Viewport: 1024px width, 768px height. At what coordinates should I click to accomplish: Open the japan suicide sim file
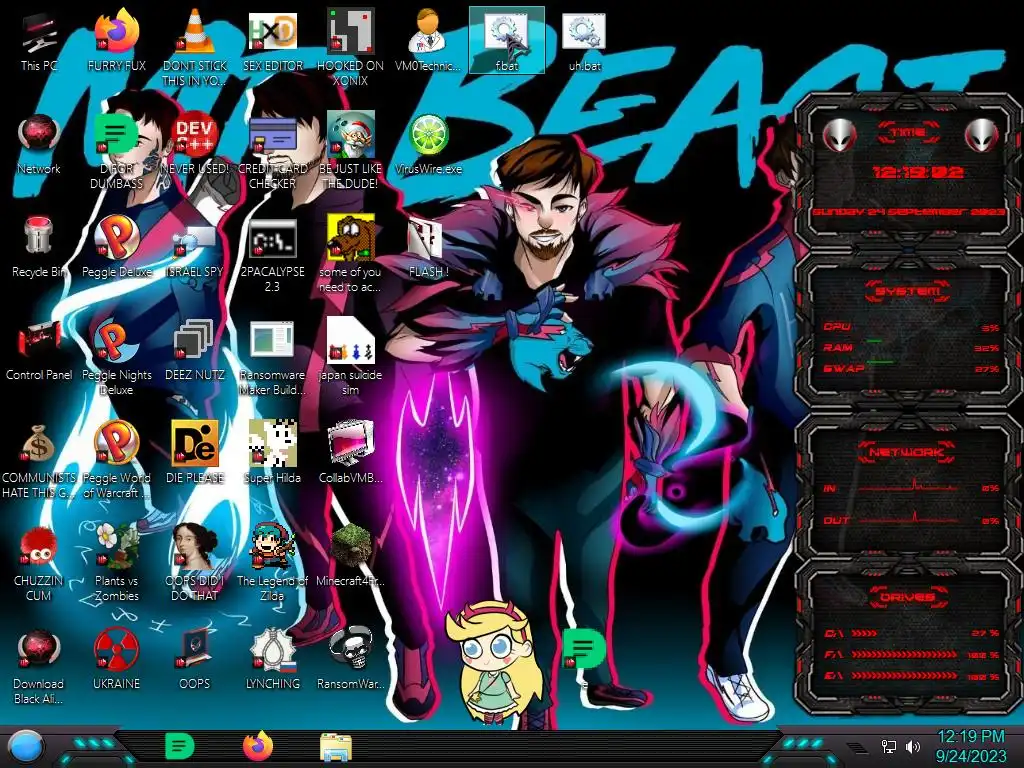point(350,357)
